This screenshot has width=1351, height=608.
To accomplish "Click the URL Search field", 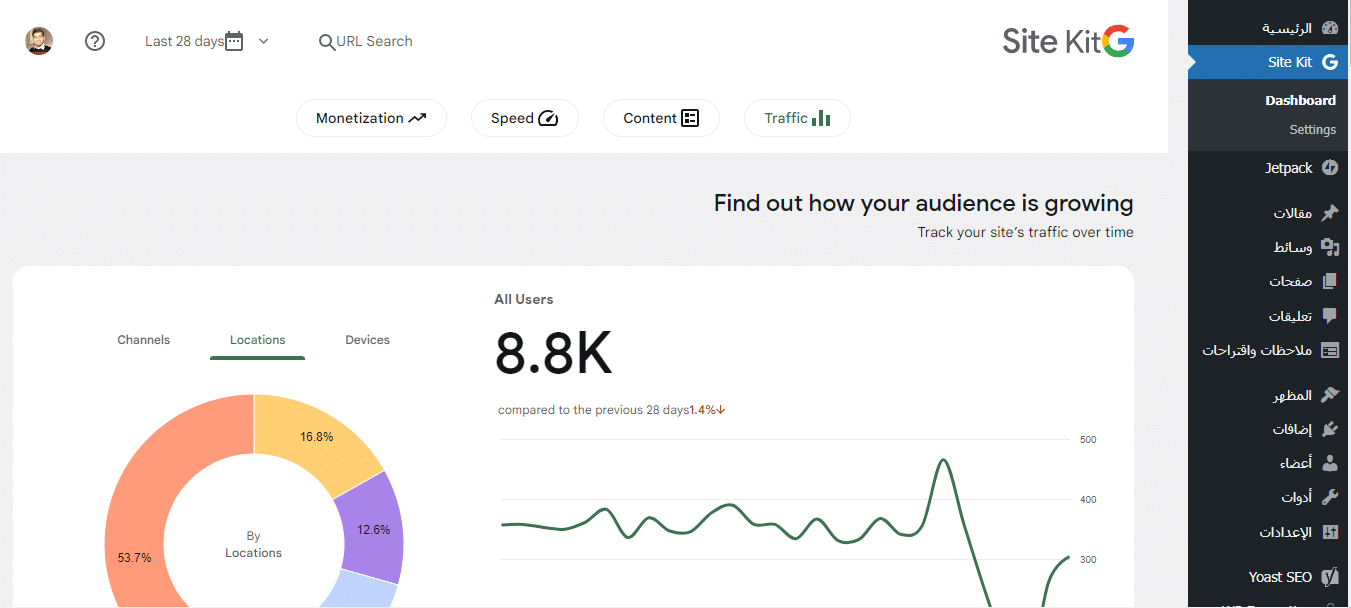I will click(x=374, y=42).
